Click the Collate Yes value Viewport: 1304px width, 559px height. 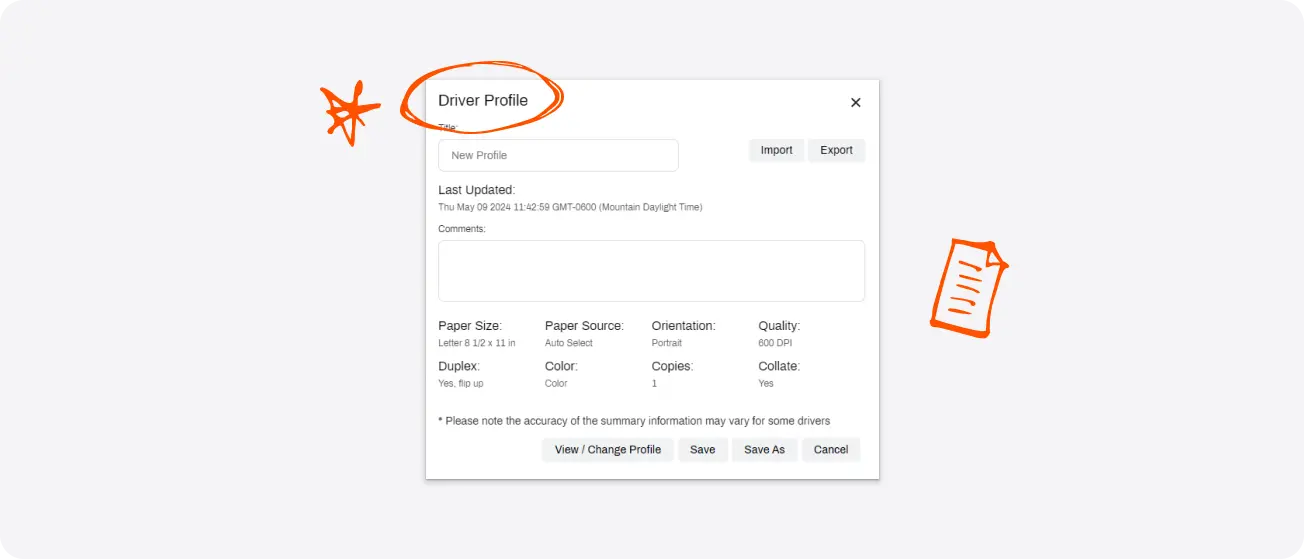pos(766,383)
